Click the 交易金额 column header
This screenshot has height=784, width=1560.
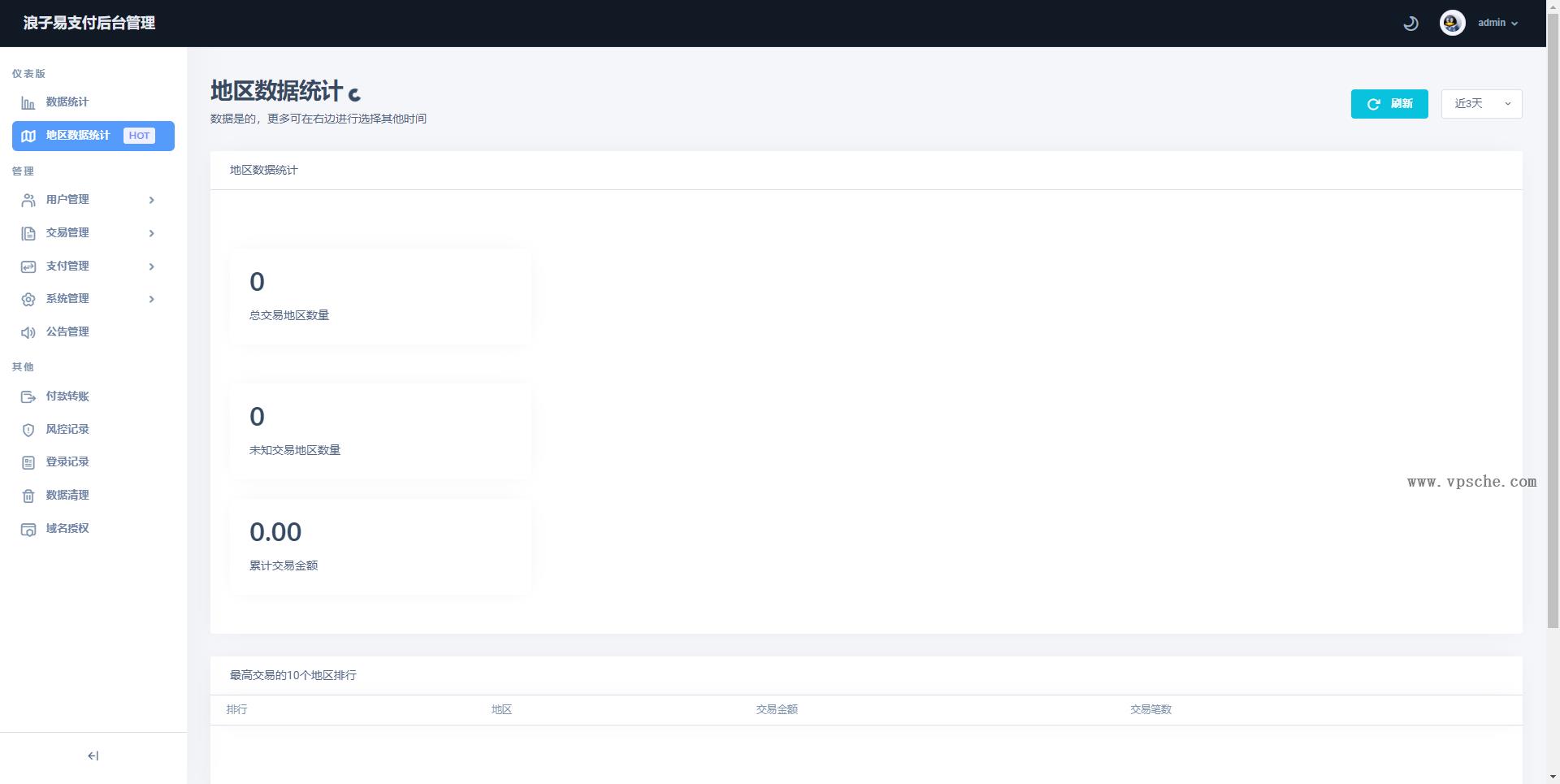[x=777, y=710]
